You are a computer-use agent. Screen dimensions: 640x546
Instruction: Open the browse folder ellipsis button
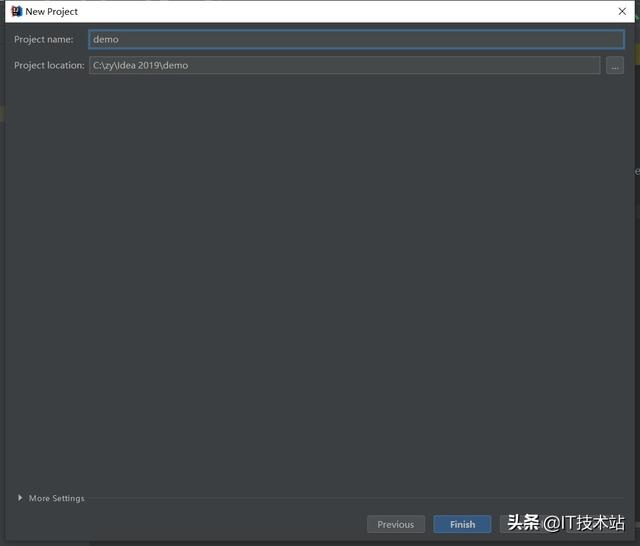(615, 65)
